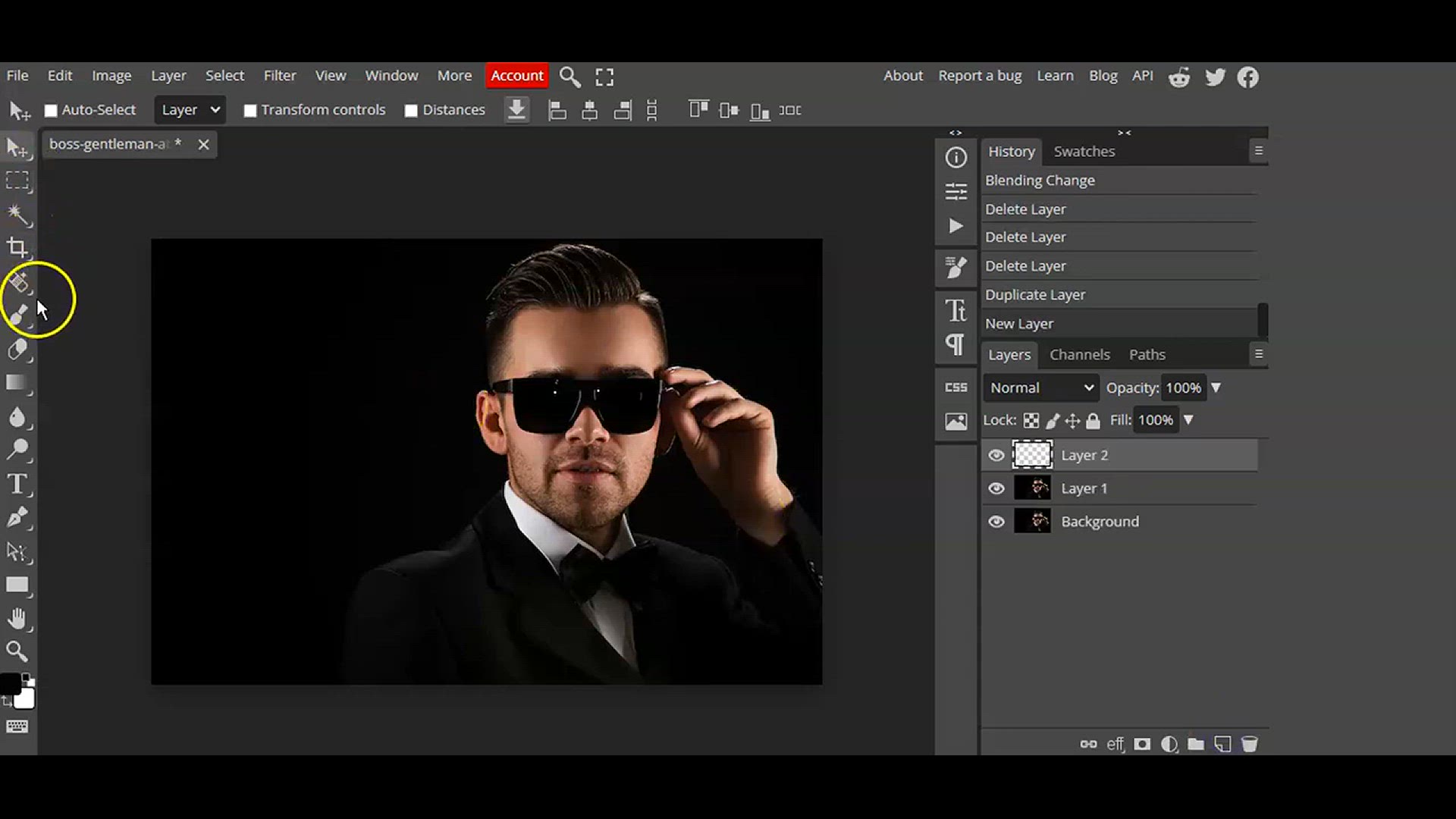The image size is (1456, 819).
Task: Select the Zoom tool in left toolbar
Action: (x=17, y=651)
